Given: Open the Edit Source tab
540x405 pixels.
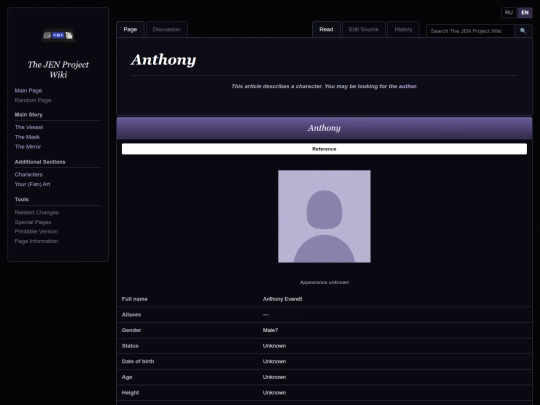Looking at the screenshot, I should pos(364,30).
